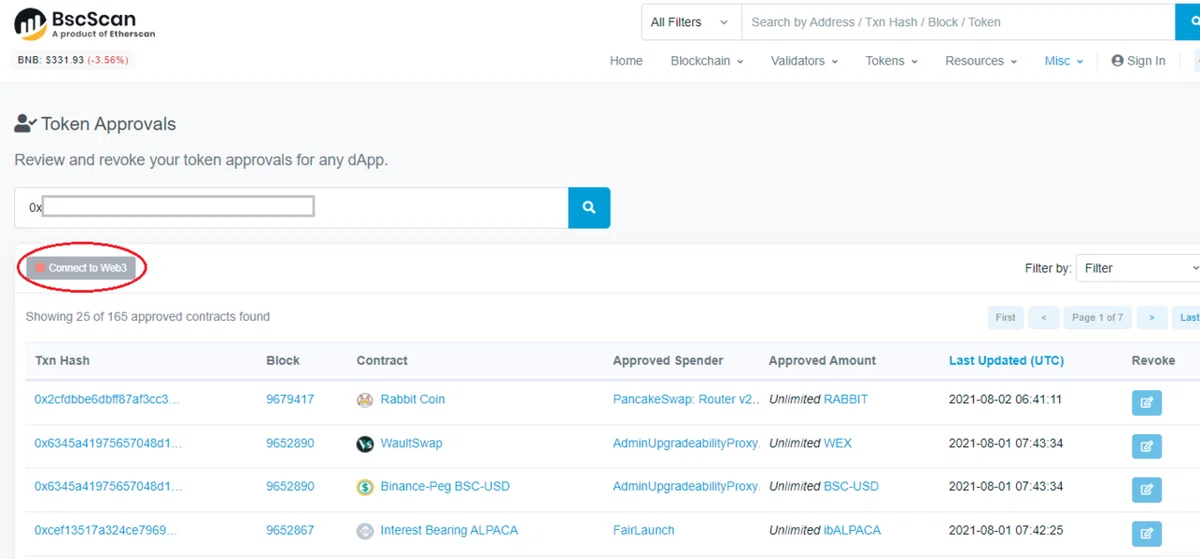Click the Sign In link
The image size is (1200, 559).
(1138, 61)
